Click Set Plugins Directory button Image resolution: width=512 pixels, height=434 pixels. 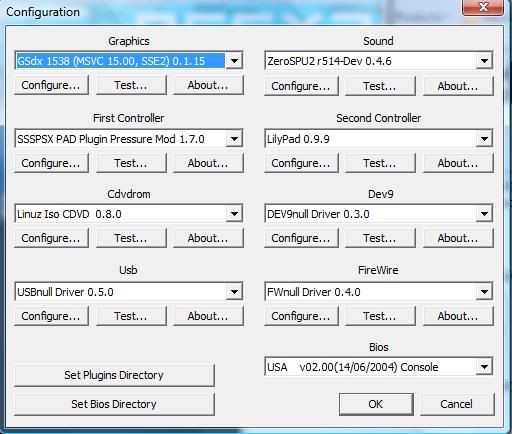114,375
